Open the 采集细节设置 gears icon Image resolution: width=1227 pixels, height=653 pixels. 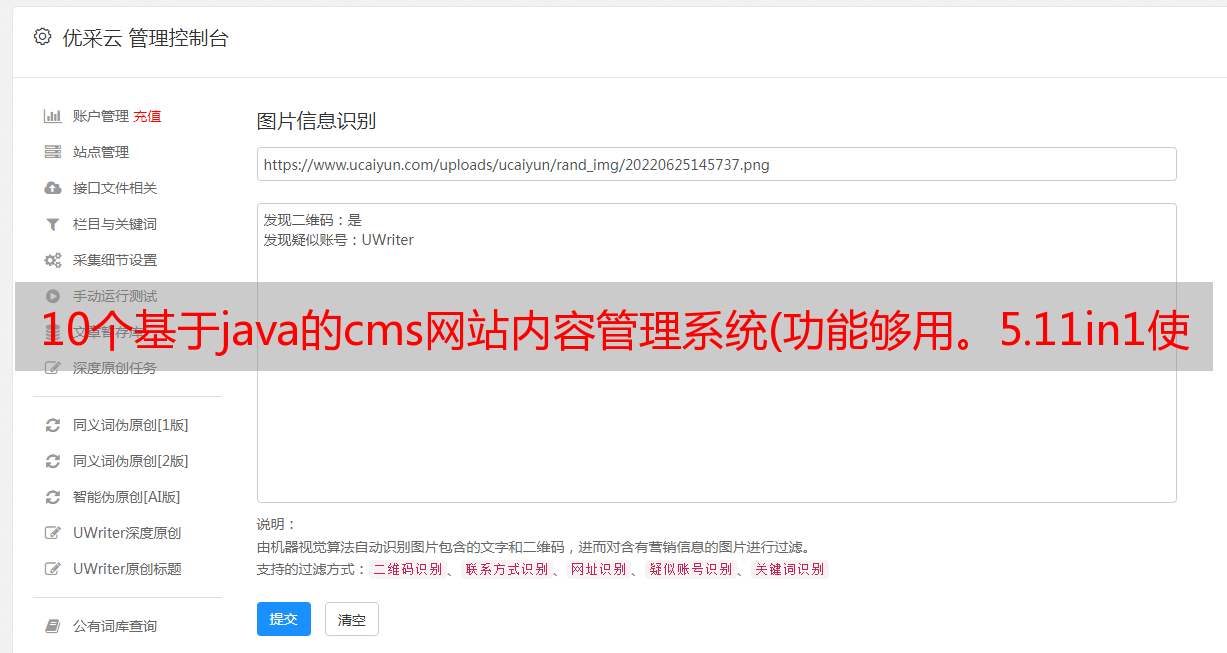tap(53, 260)
